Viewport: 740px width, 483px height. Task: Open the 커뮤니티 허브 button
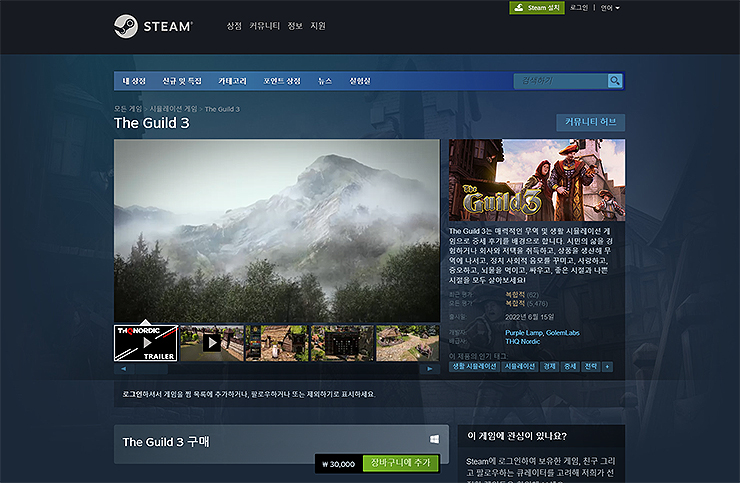click(590, 122)
